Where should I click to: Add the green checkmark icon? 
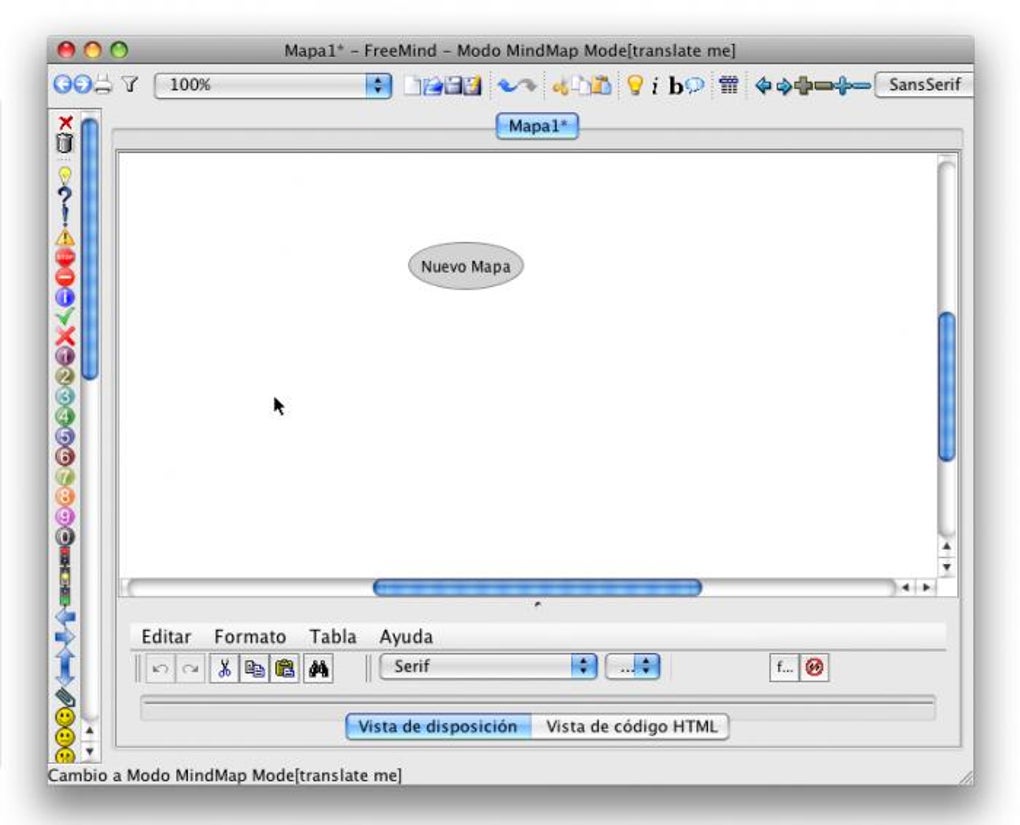coord(65,317)
